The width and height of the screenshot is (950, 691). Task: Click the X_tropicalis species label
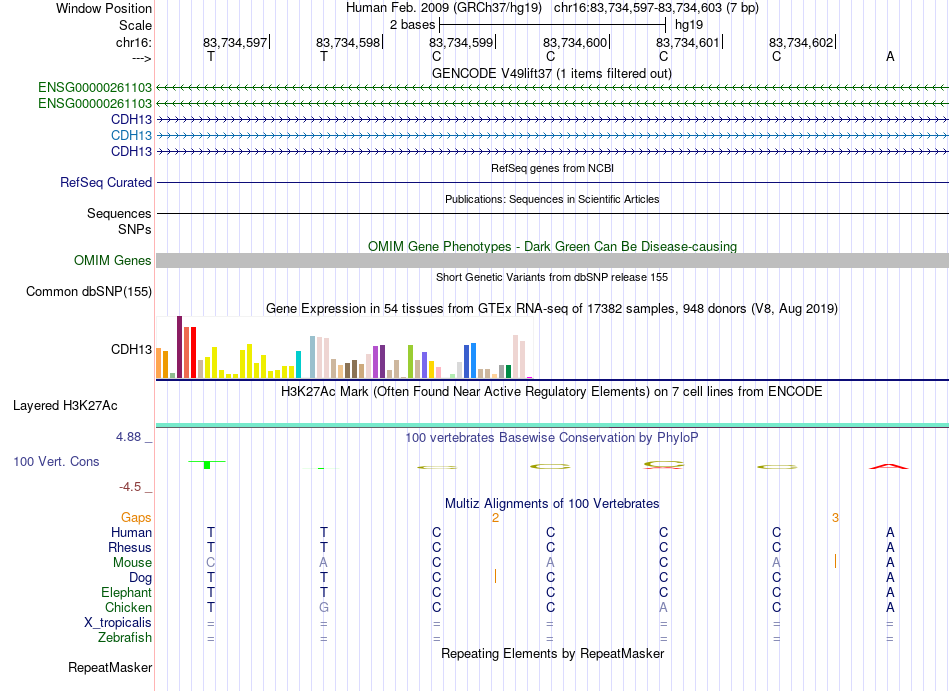point(118,623)
